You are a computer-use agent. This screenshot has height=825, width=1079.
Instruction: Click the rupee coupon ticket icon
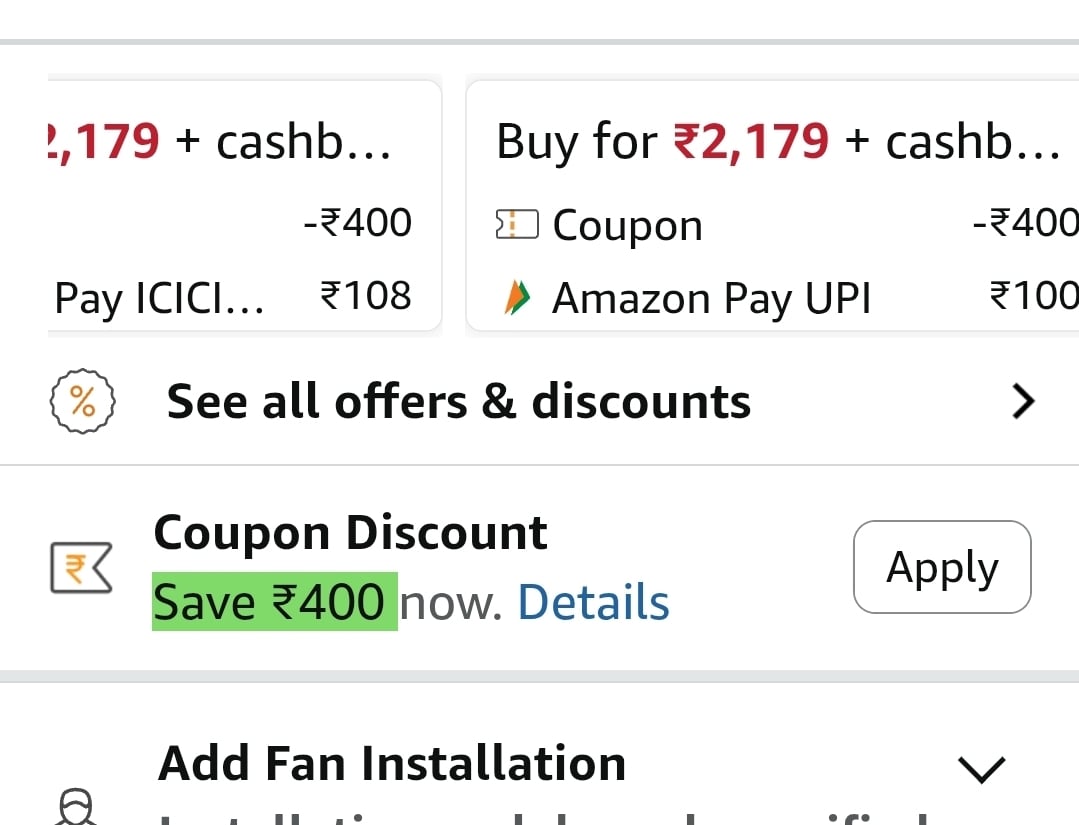tap(81, 568)
